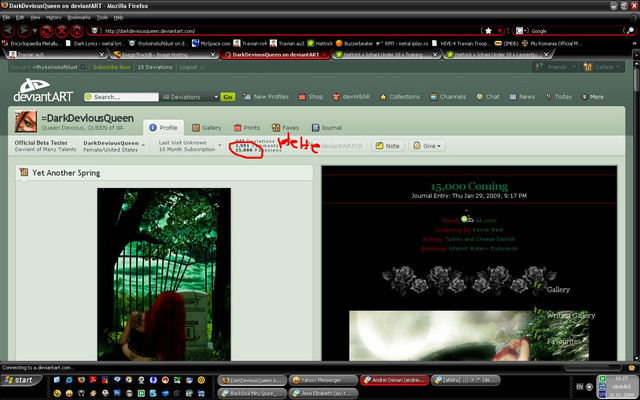This screenshot has height=400, width=640.
Task: Open the Collect dropdown
Action: (602, 67)
